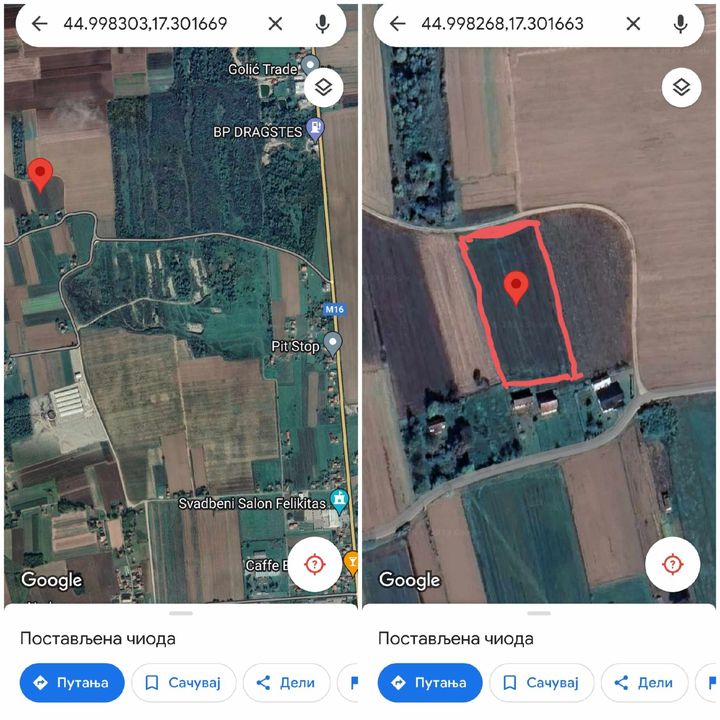Viewport: 720px width, 720px height.
Task: Tap microphone in right search bar
Action: [681, 24]
